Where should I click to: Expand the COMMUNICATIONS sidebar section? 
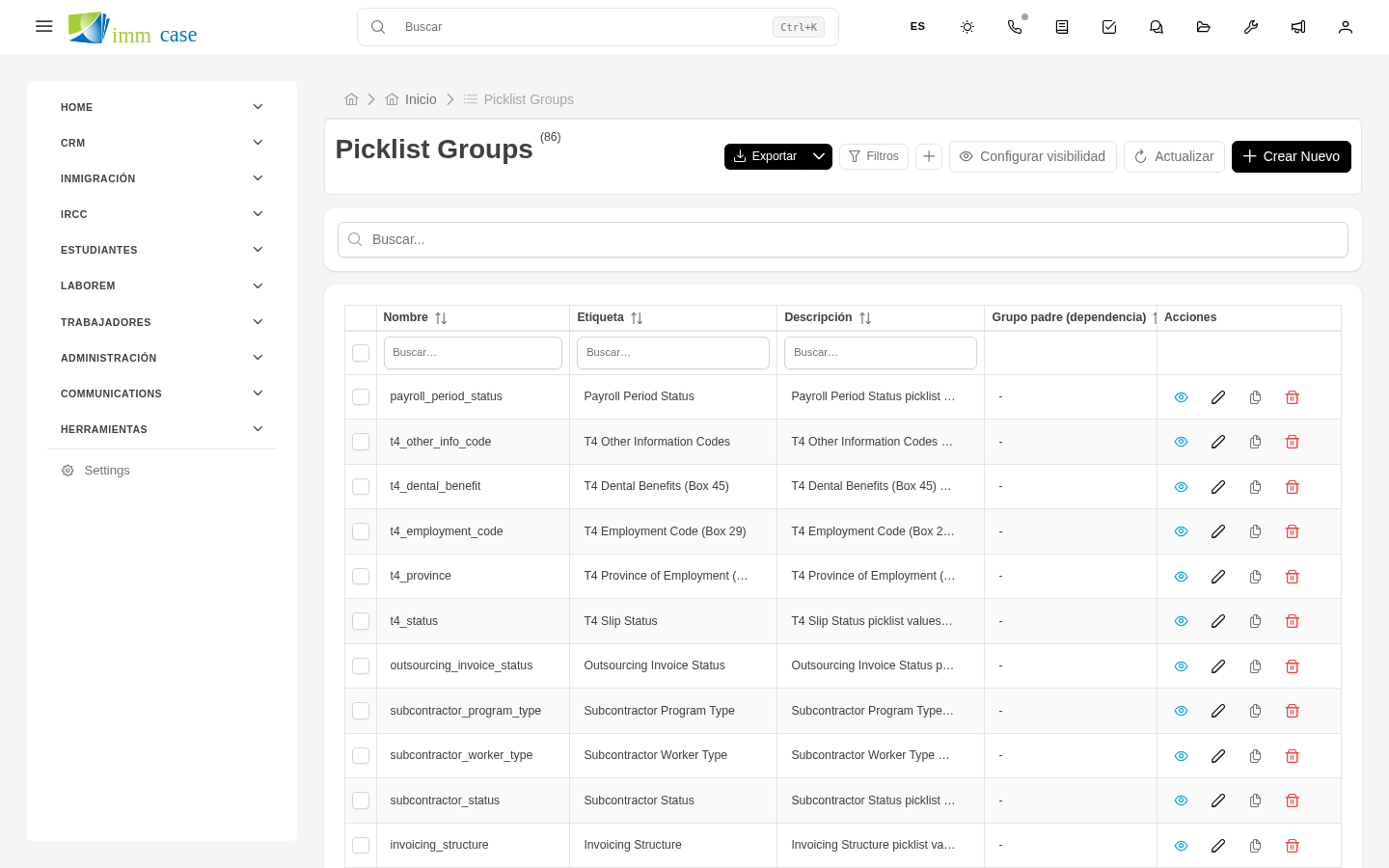(x=162, y=393)
